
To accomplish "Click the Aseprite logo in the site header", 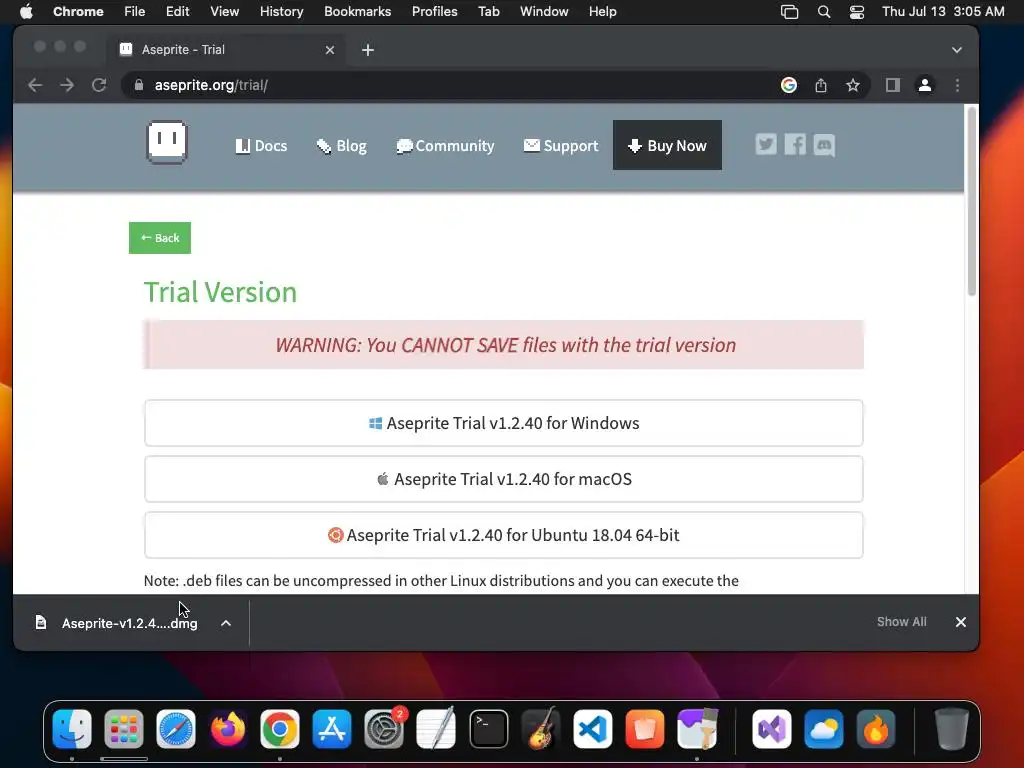I will [x=167, y=142].
